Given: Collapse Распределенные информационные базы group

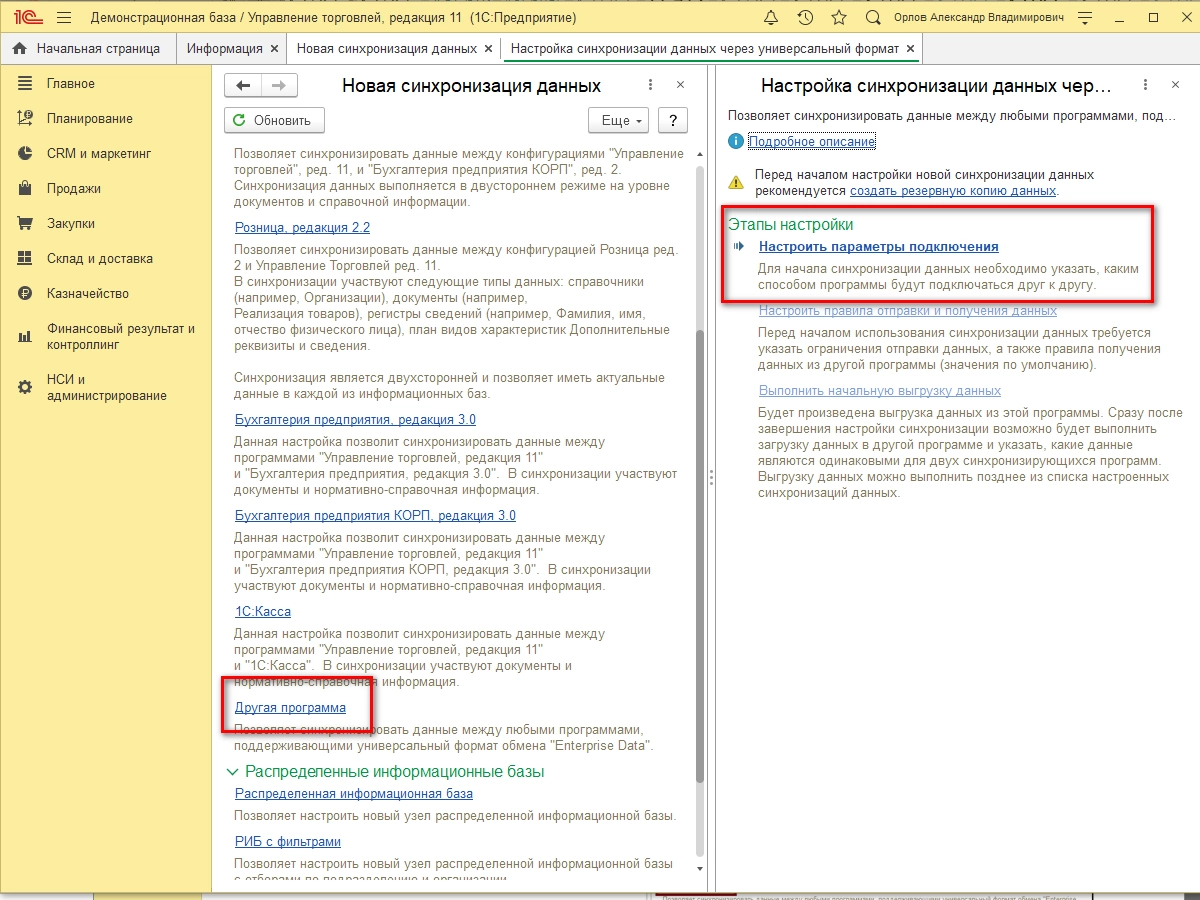Looking at the screenshot, I should click(x=233, y=772).
